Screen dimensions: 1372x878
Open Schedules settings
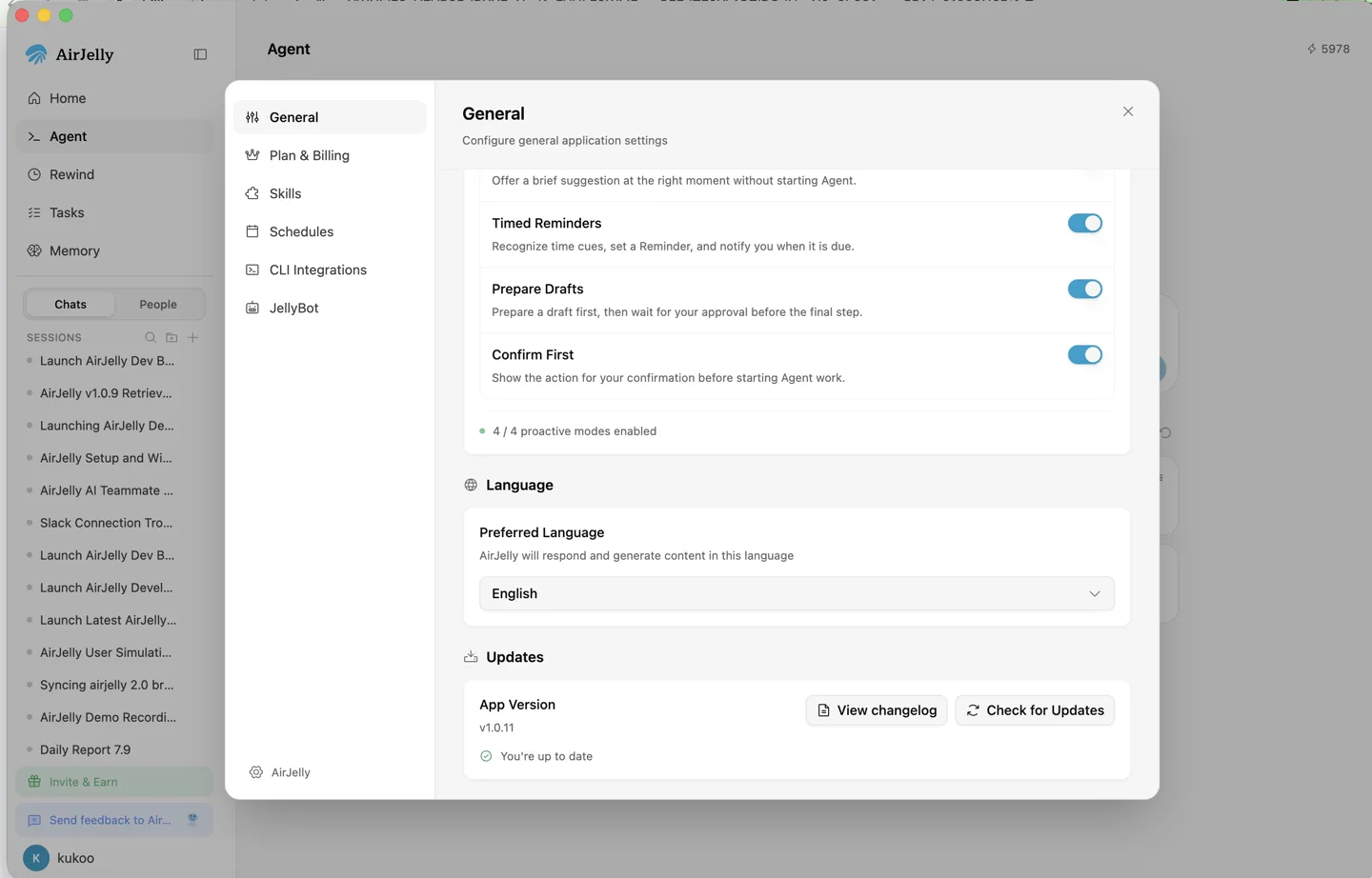[330, 231]
